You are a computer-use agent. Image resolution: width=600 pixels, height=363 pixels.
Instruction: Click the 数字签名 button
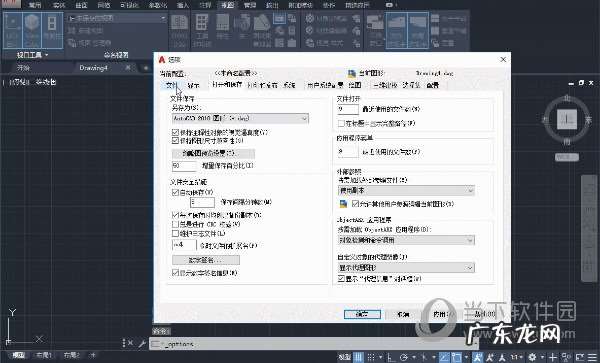click(x=206, y=260)
